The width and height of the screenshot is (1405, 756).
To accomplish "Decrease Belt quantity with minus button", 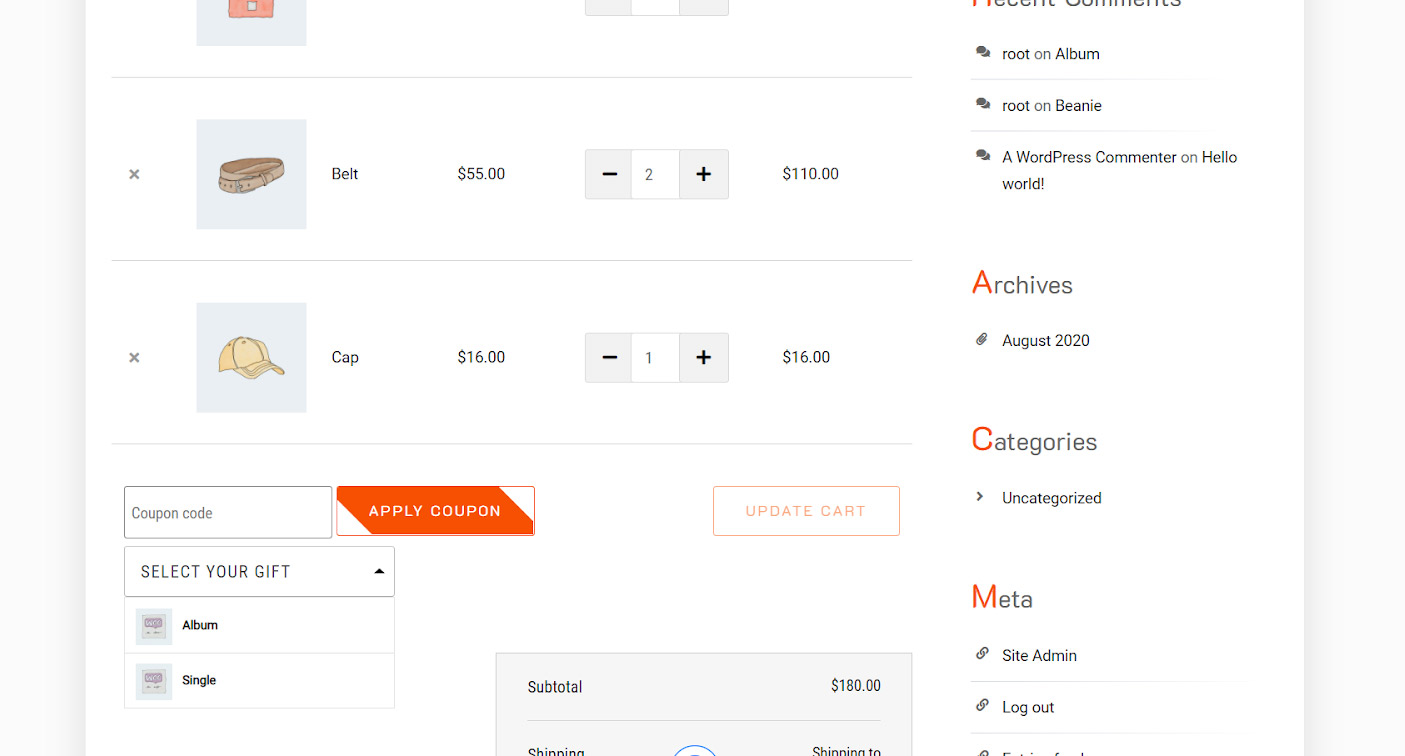I will click(x=608, y=174).
